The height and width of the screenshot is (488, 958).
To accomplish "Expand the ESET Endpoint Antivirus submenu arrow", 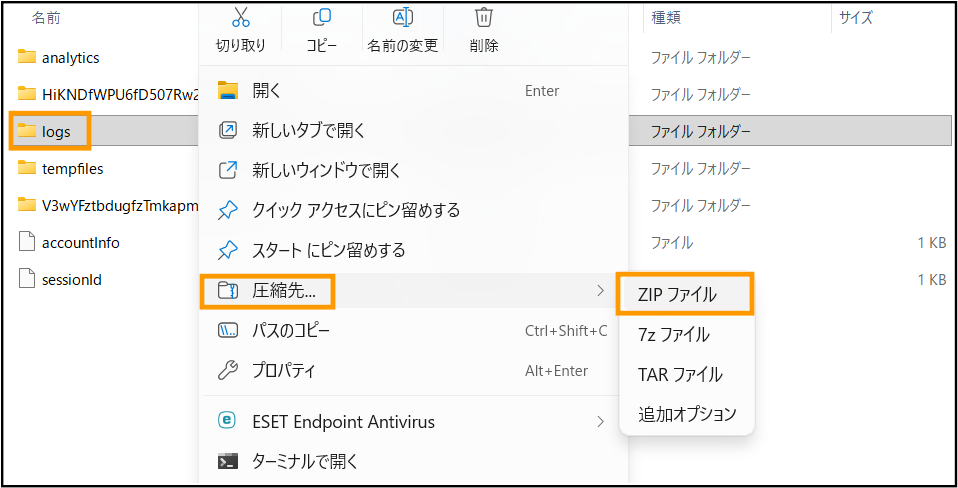I will tap(601, 421).
